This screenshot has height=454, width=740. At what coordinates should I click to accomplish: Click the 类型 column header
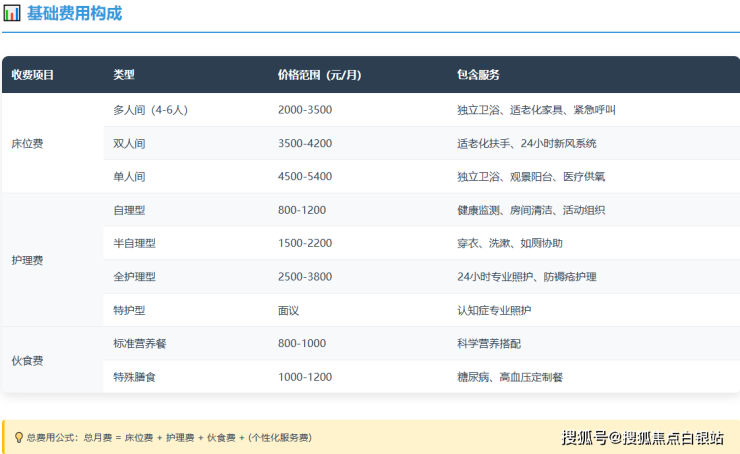coord(124,75)
